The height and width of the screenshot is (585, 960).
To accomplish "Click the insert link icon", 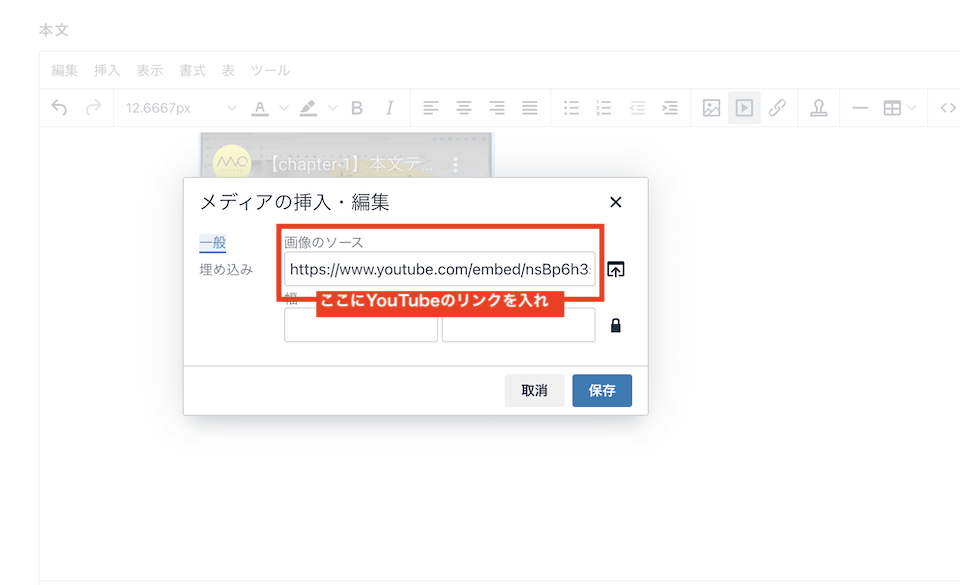I will click(x=776, y=108).
